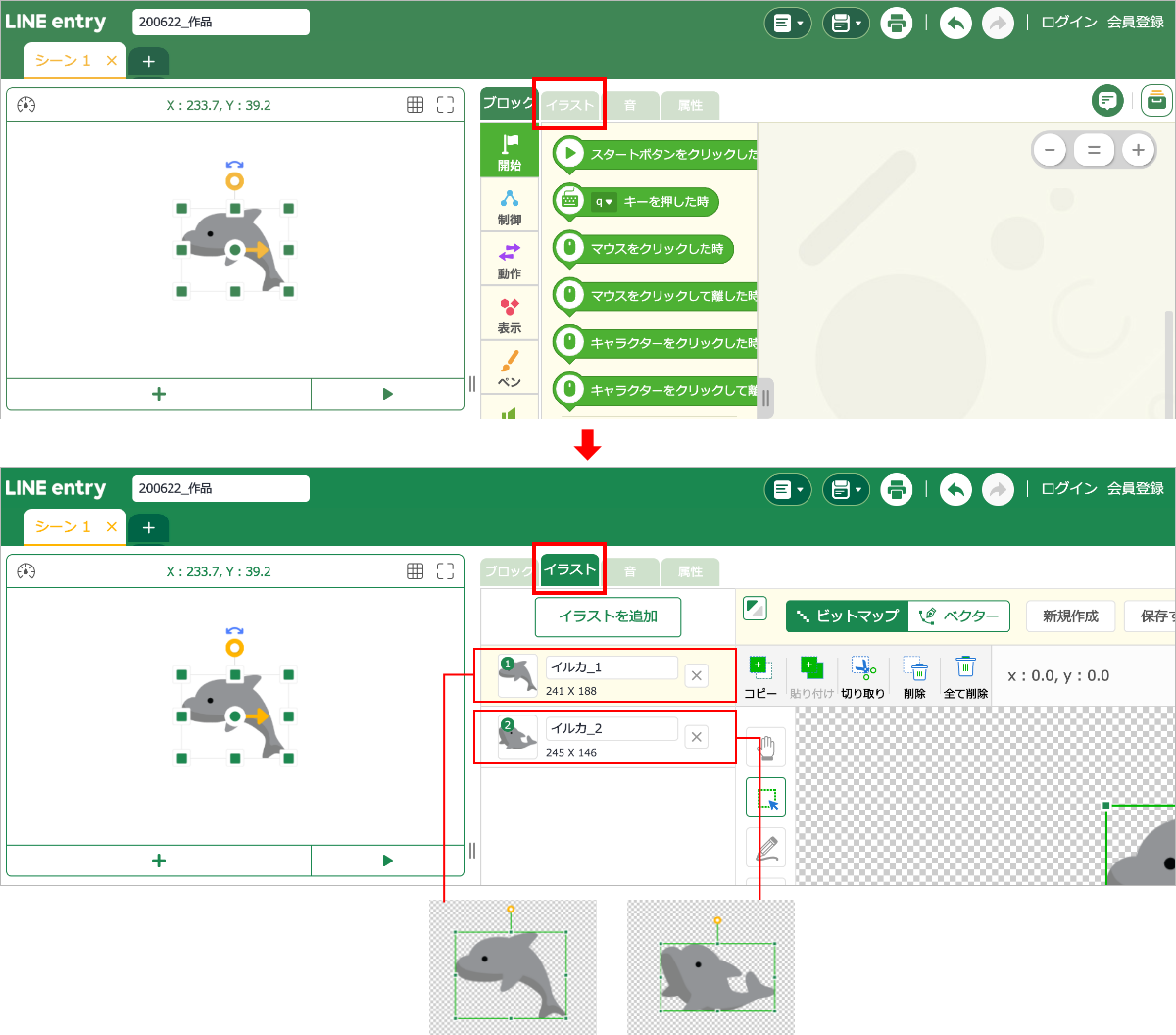Image resolution: width=1176 pixels, height=1035 pixels.
Task: Click comment icon in upper workspace corner
Action: pyautogui.click(x=1107, y=100)
